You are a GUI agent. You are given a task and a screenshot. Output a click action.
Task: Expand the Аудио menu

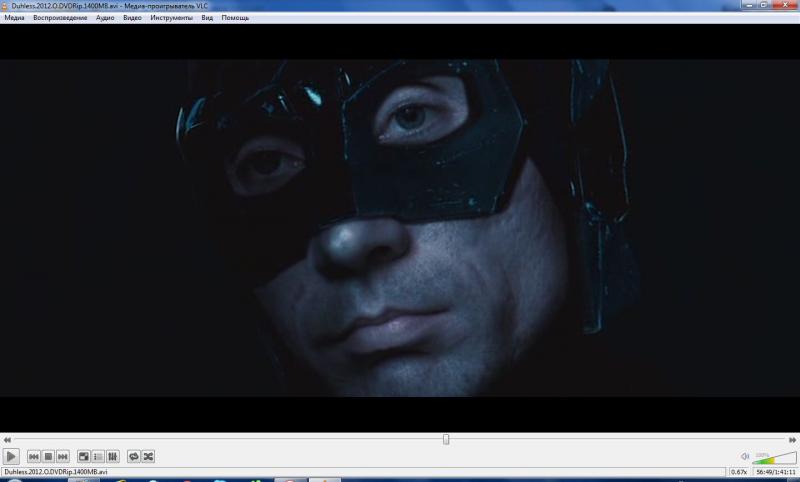(105, 18)
